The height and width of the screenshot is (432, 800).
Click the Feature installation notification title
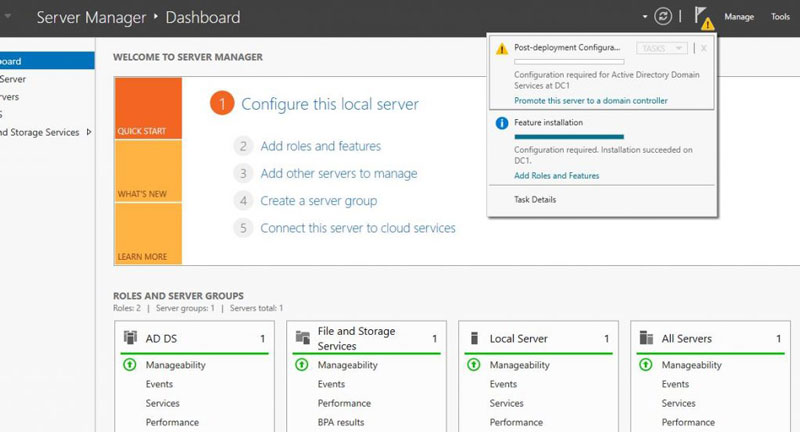[548, 122]
